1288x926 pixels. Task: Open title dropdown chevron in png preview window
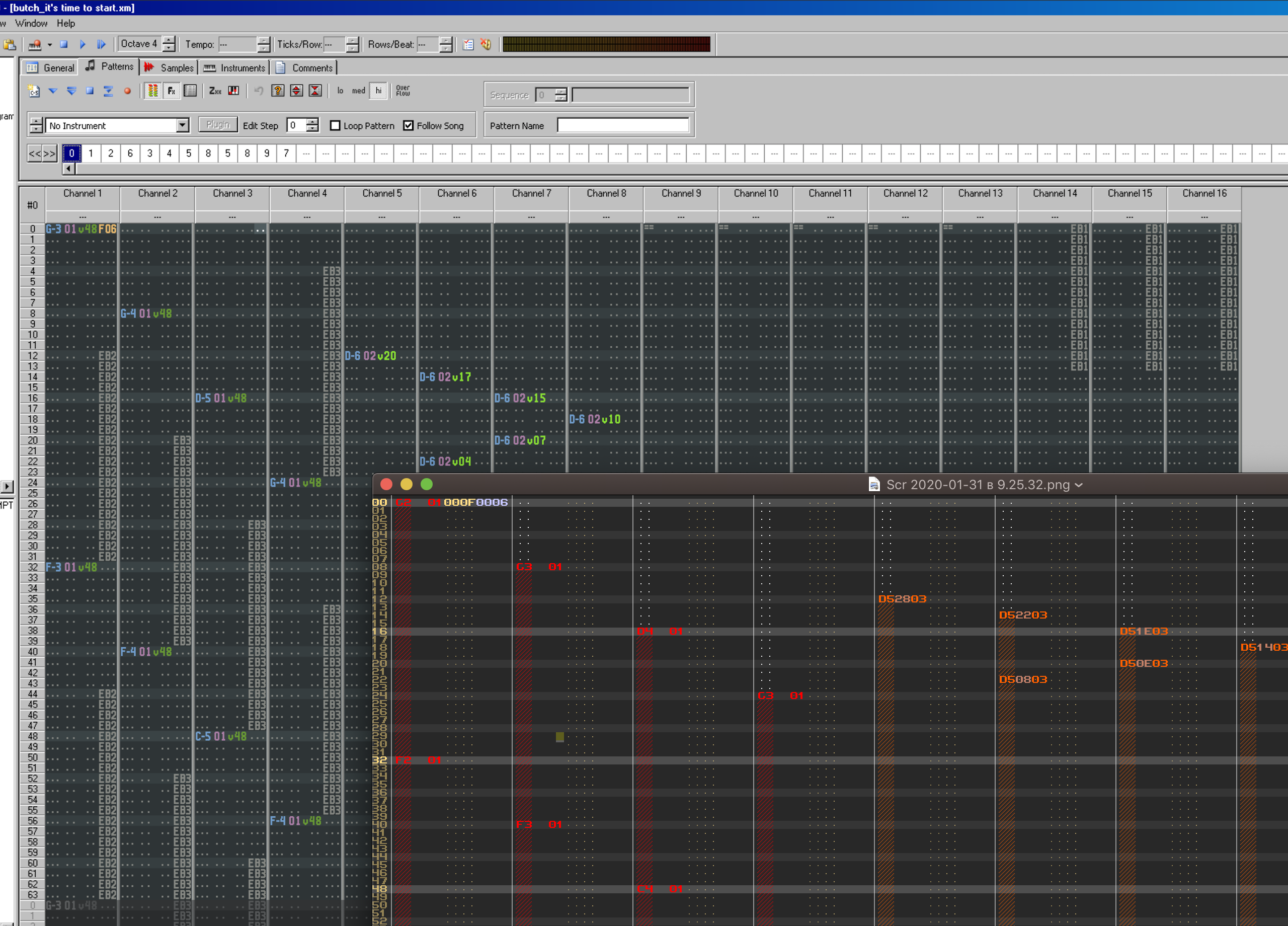pyautogui.click(x=1078, y=485)
